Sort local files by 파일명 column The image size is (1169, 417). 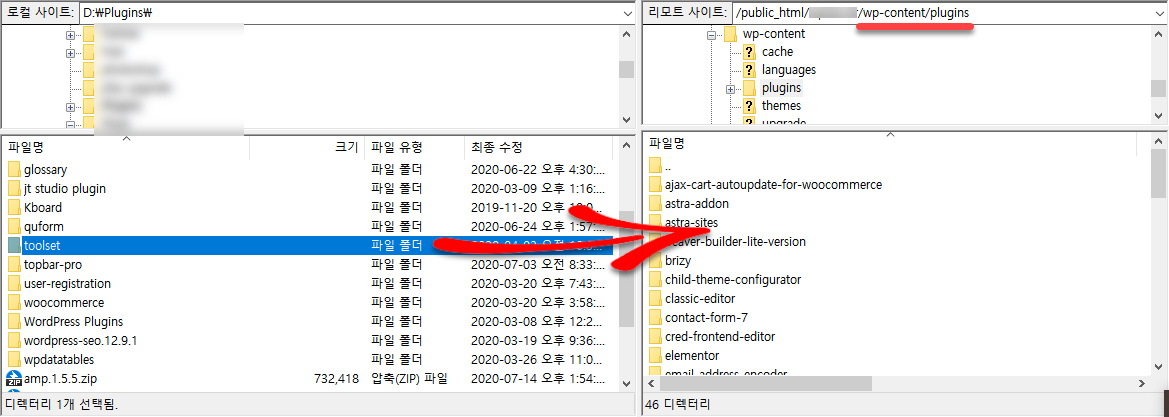click(126, 148)
